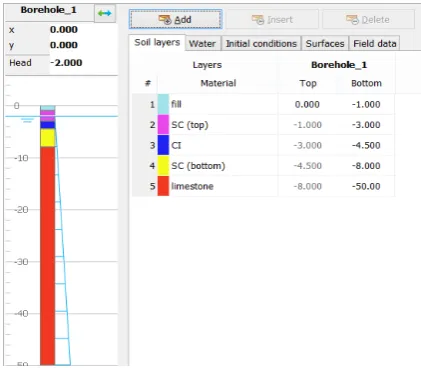Select the fill material name cell
Viewport: 421px width, 368px height.
click(223, 104)
